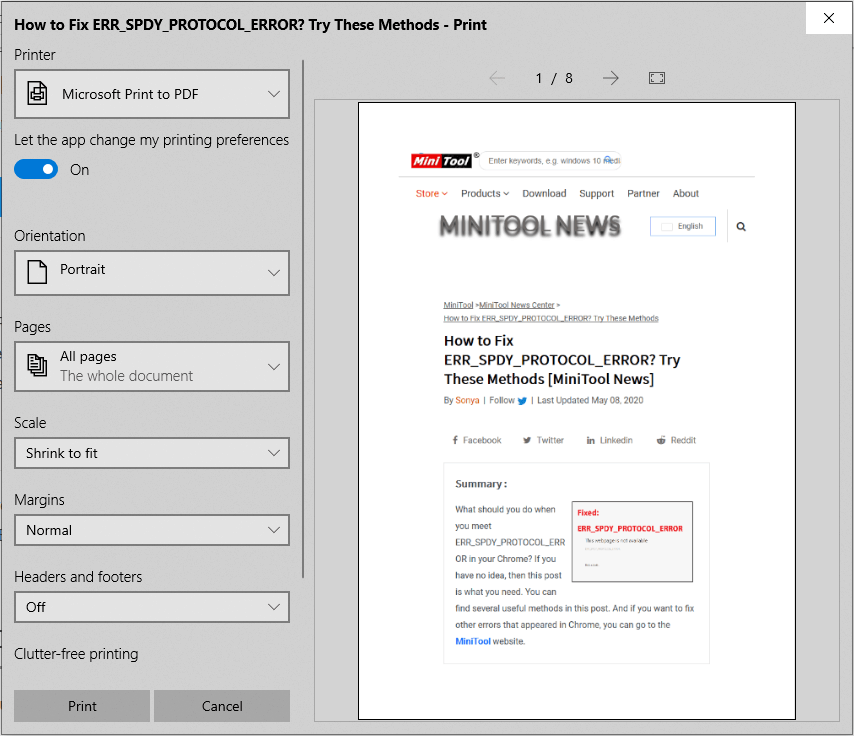This screenshot has width=854, height=736.
Task: Click the Cancel button
Action: coord(222,706)
